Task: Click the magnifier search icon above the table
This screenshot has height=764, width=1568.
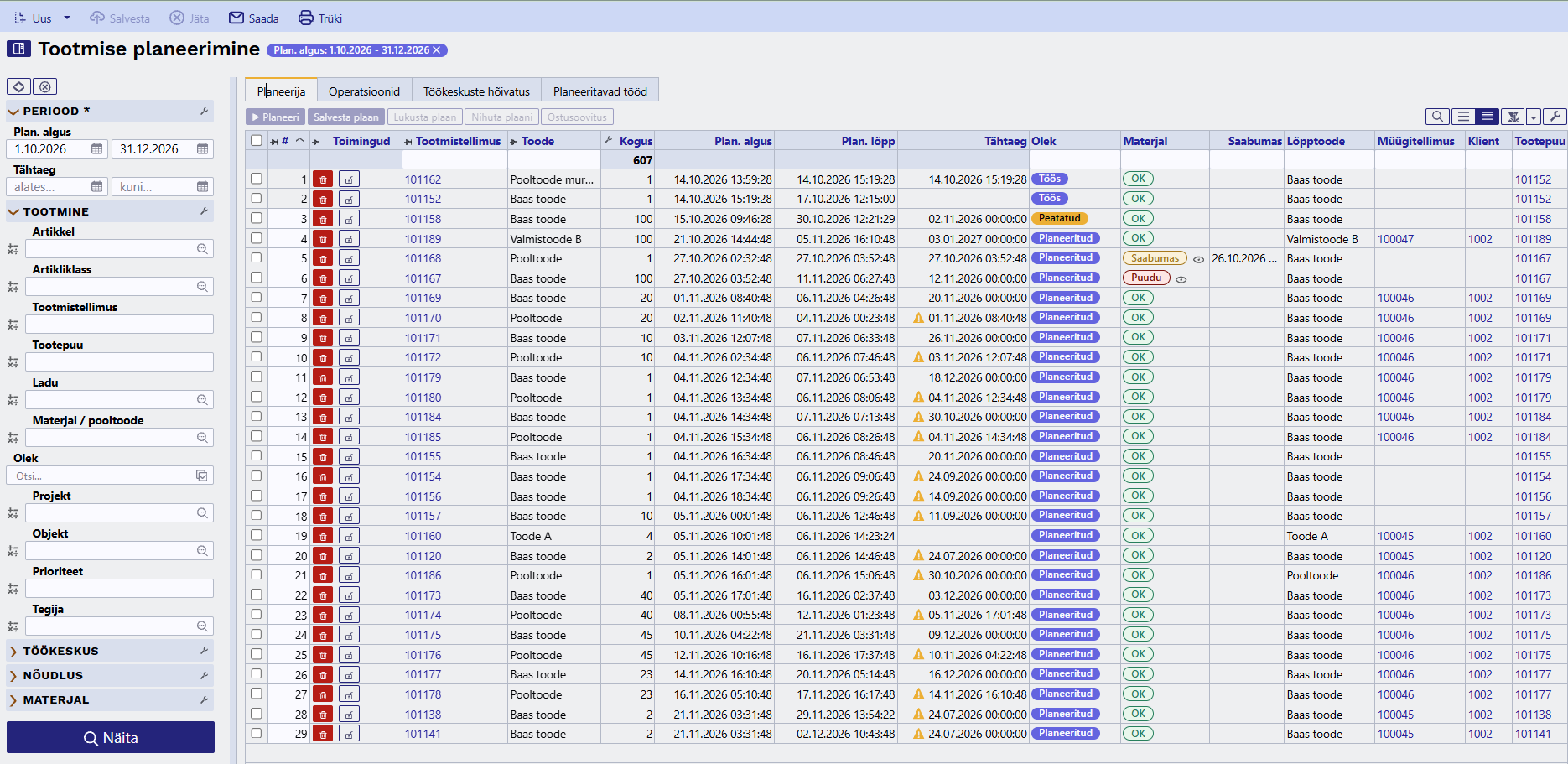Action: [x=1437, y=117]
